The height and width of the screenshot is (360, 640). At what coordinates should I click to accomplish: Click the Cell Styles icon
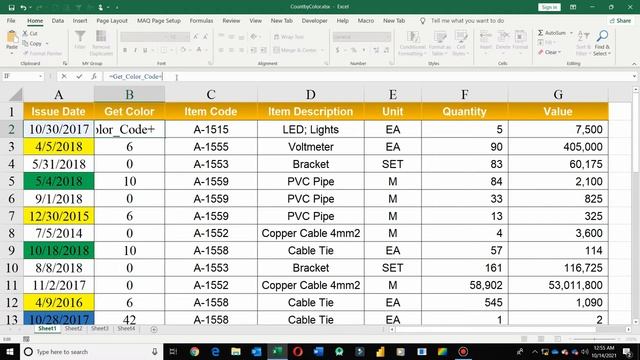coord(460,43)
